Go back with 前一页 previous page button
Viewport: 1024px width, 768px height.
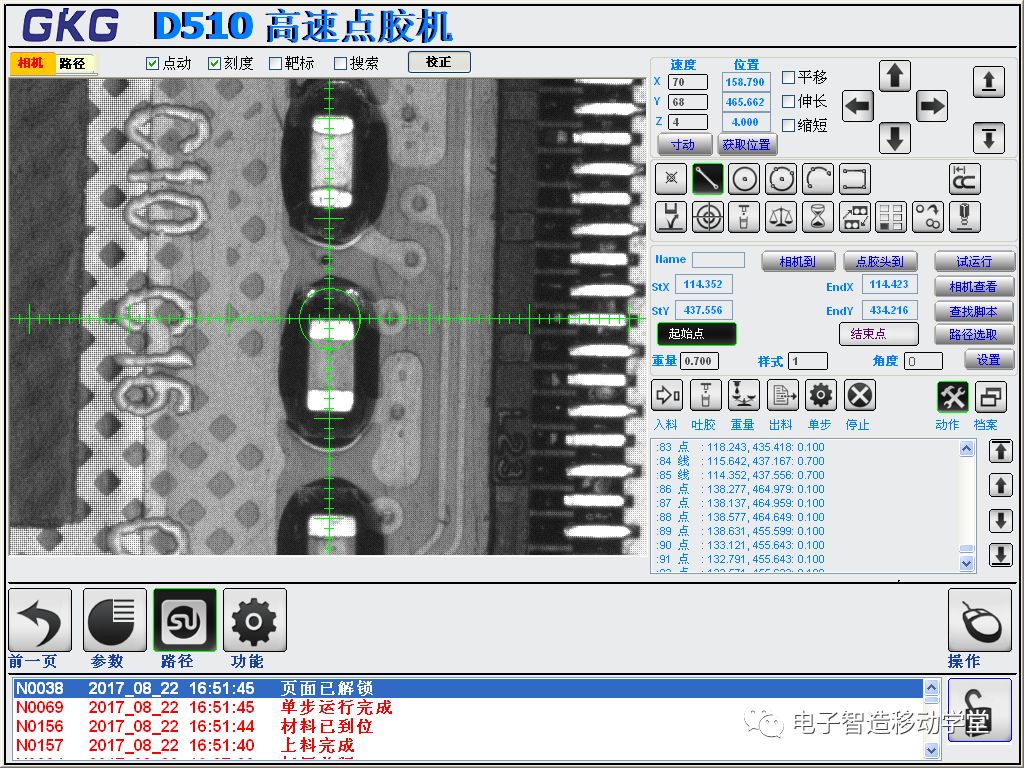[x=40, y=620]
